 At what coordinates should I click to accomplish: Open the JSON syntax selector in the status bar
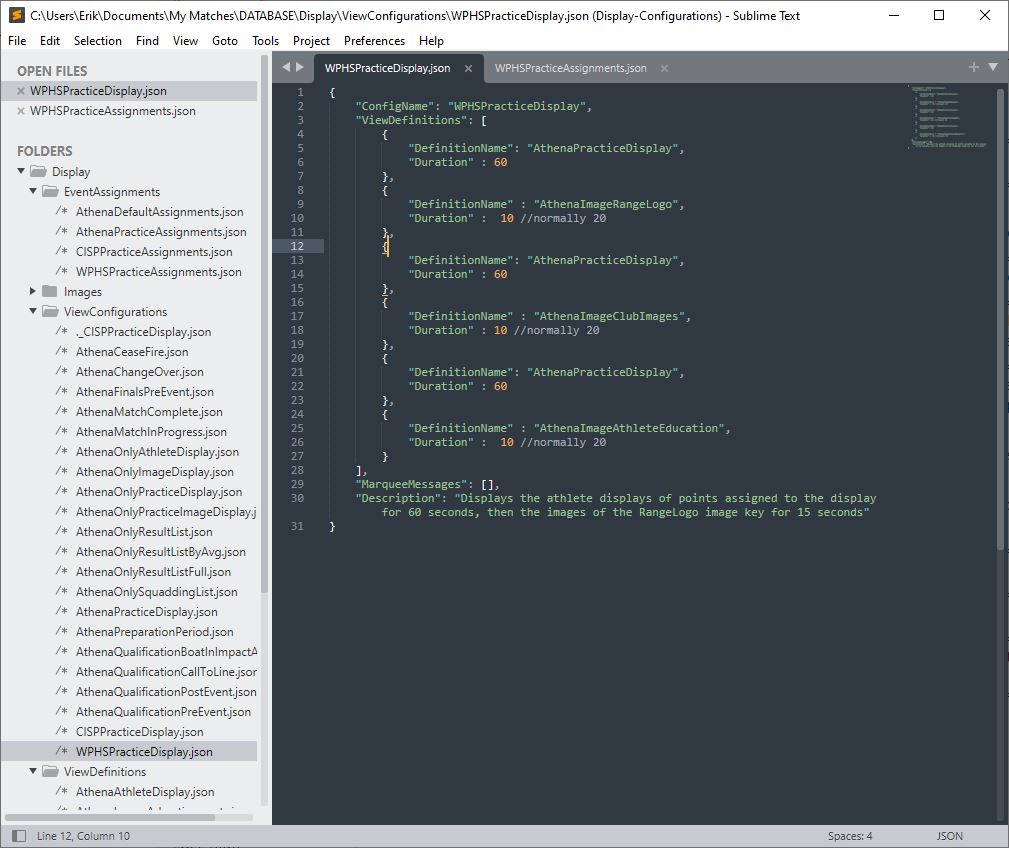[948, 835]
